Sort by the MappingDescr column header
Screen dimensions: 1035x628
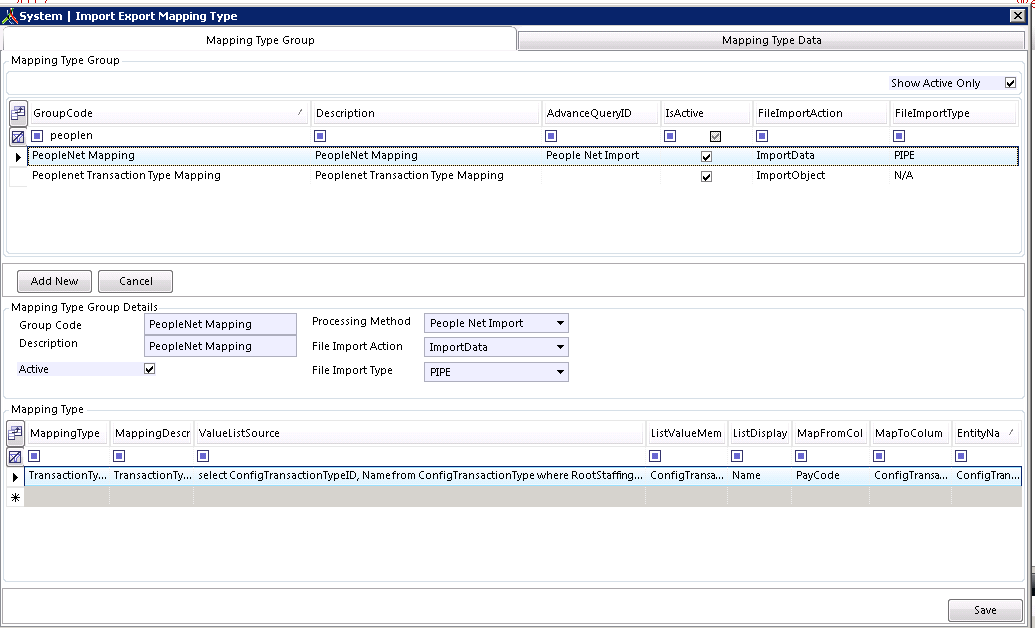152,433
